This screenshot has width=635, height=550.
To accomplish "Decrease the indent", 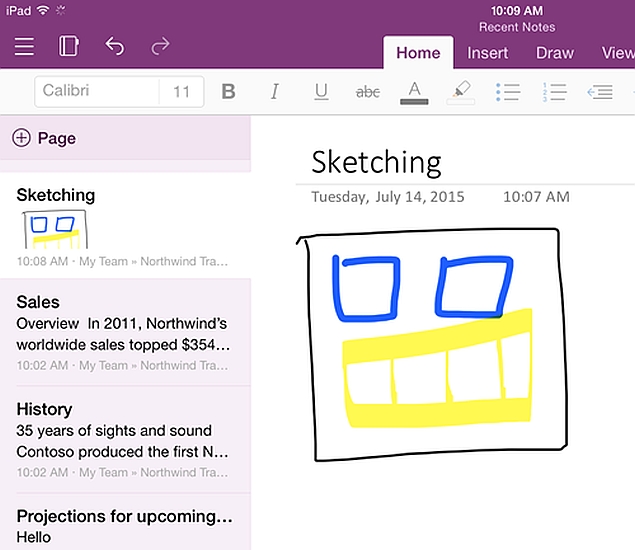I will pos(600,92).
